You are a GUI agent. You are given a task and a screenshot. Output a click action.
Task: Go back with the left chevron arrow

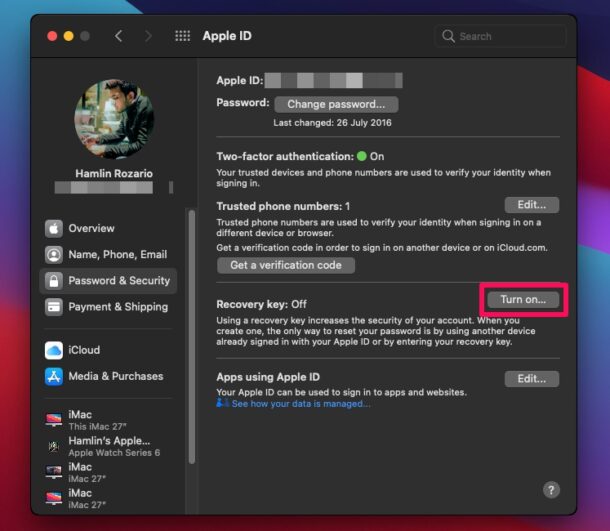(x=119, y=36)
